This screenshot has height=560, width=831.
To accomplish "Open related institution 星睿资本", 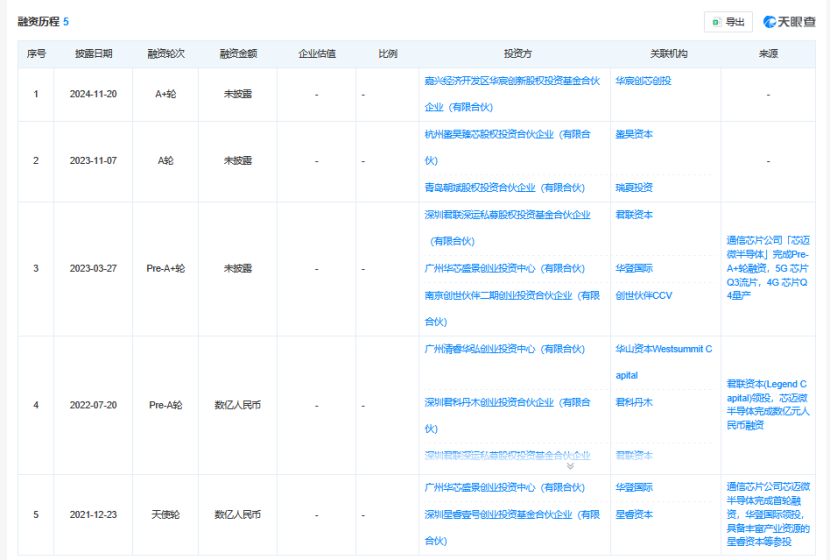I will click(x=634, y=514).
